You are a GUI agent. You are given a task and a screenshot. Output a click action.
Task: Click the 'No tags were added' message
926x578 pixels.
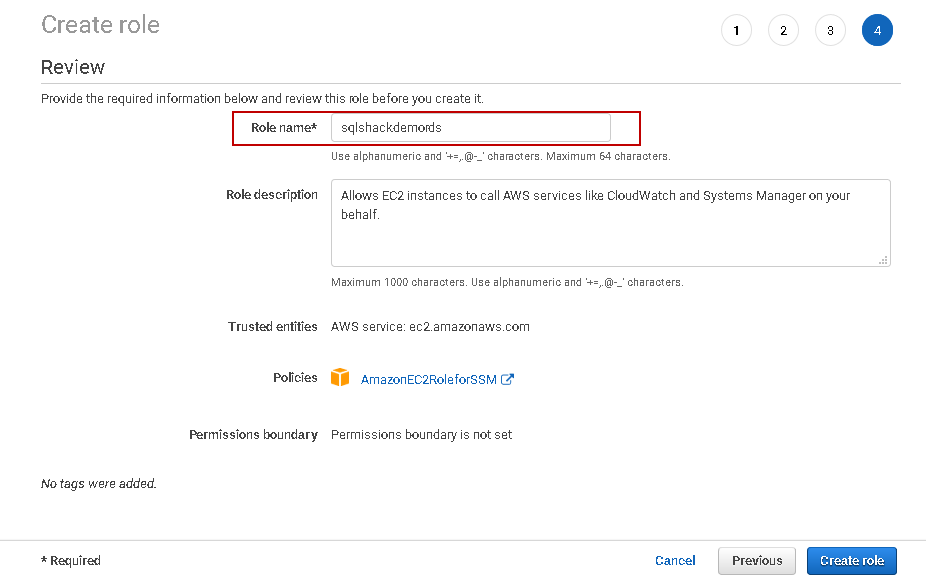(99, 484)
